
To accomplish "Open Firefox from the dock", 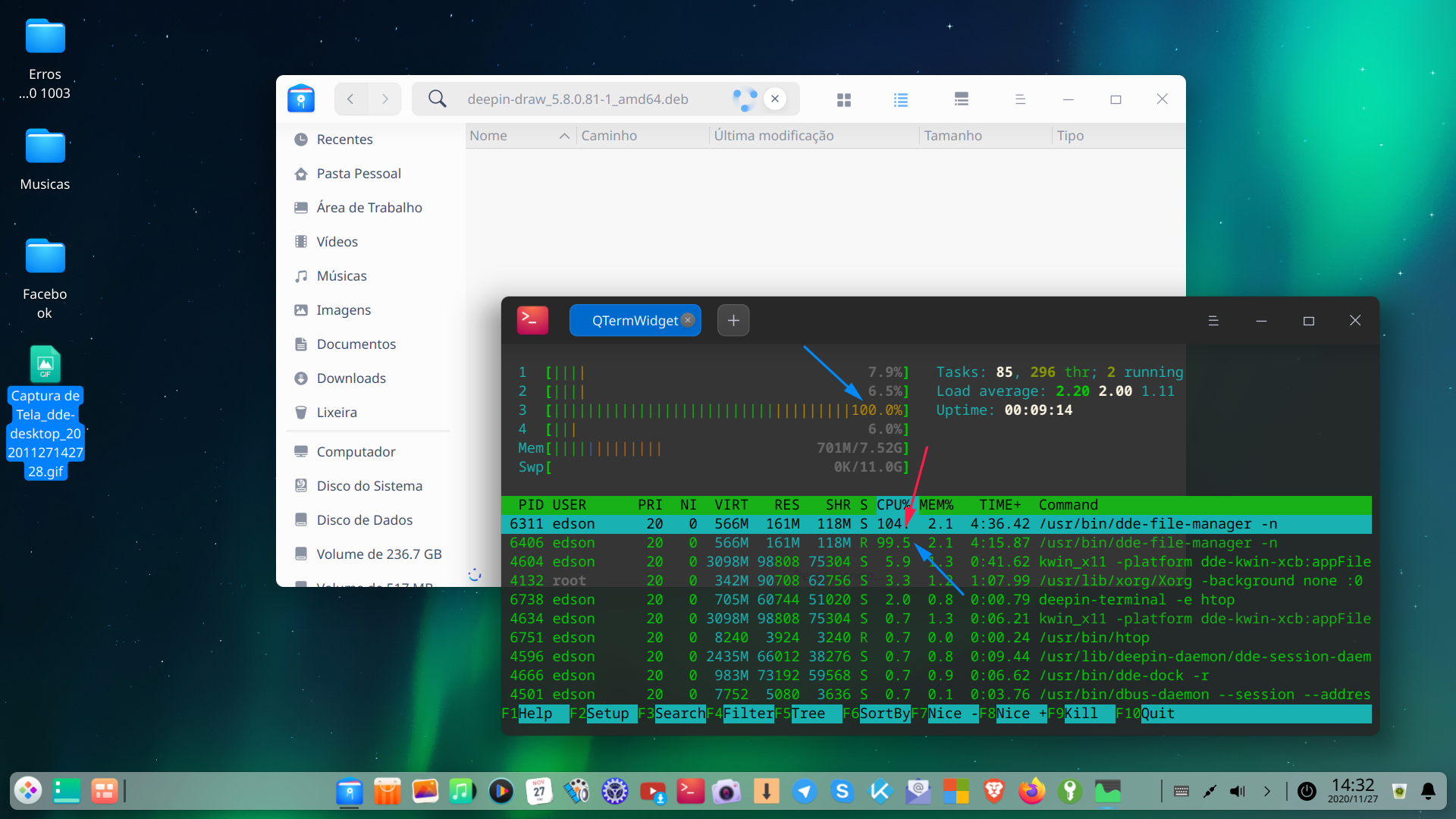I will pos(1031,791).
